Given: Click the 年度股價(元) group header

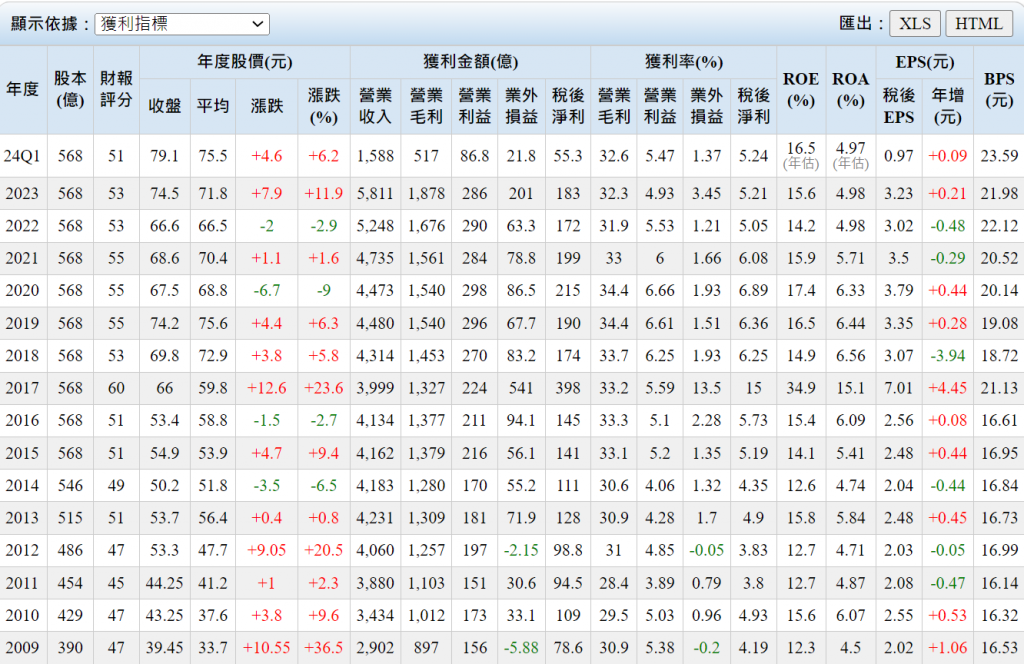Looking at the screenshot, I should click(x=245, y=62).
